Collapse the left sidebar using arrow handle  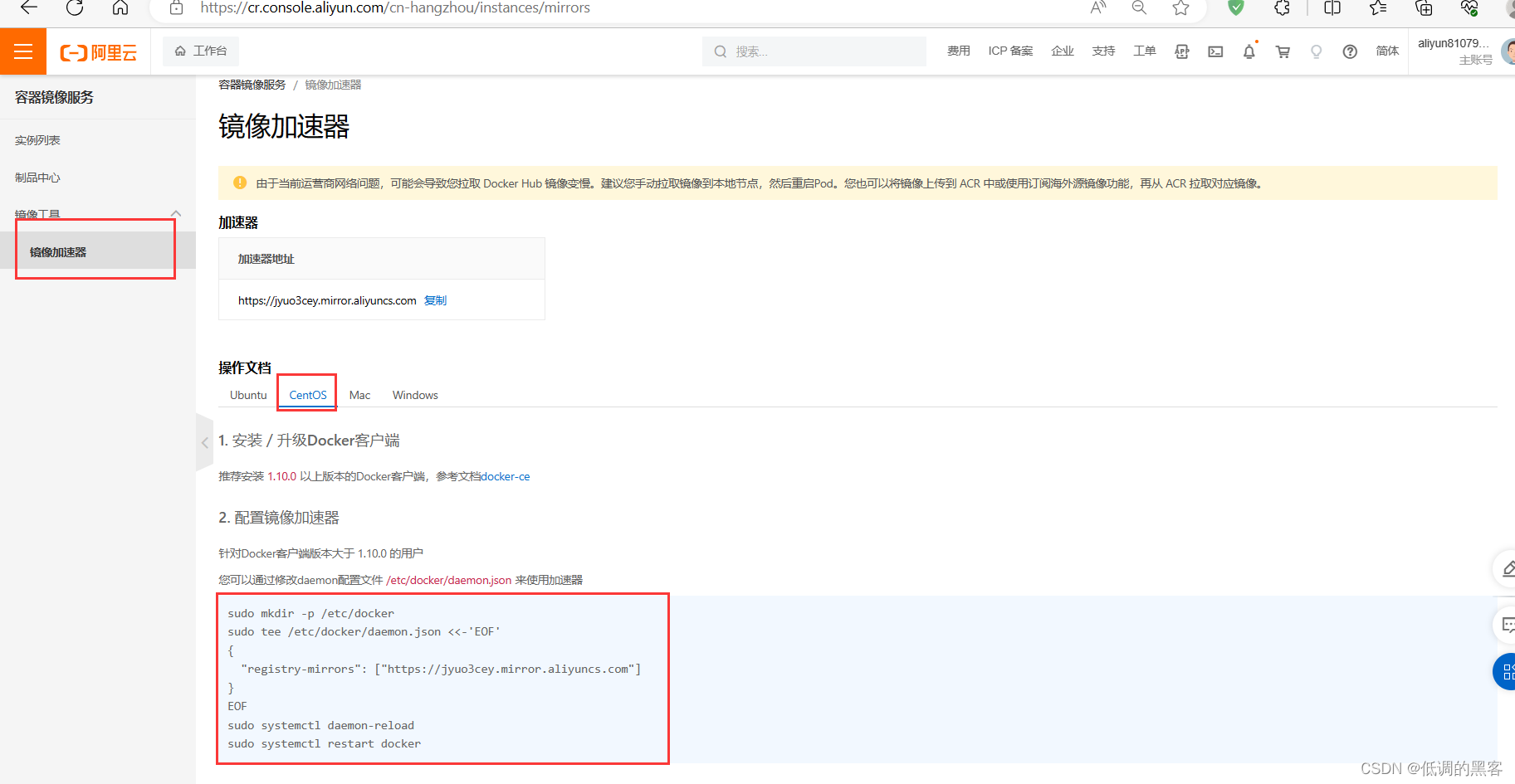coord(204,442)
